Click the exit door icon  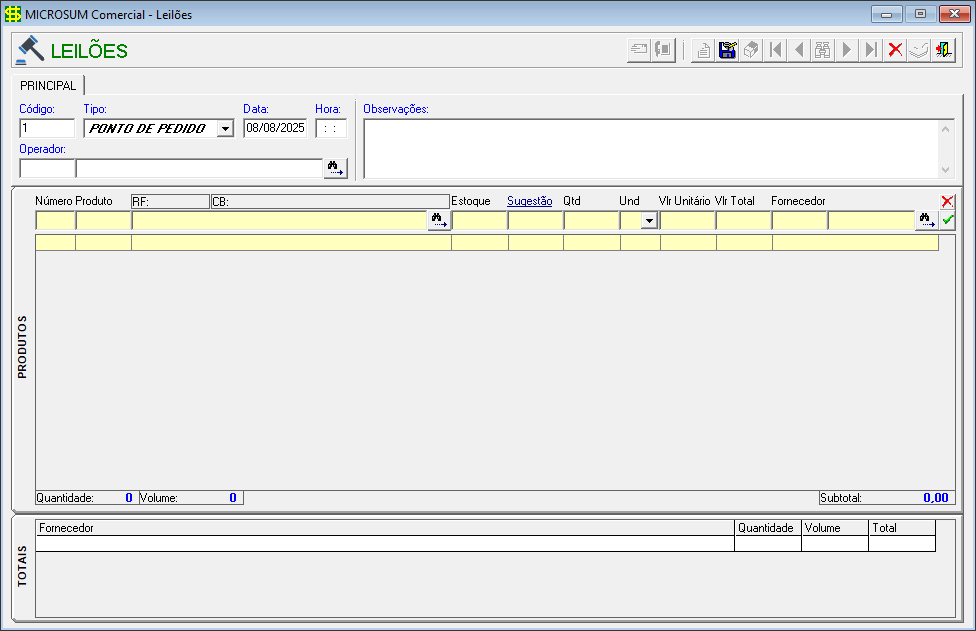pos(943,50)
